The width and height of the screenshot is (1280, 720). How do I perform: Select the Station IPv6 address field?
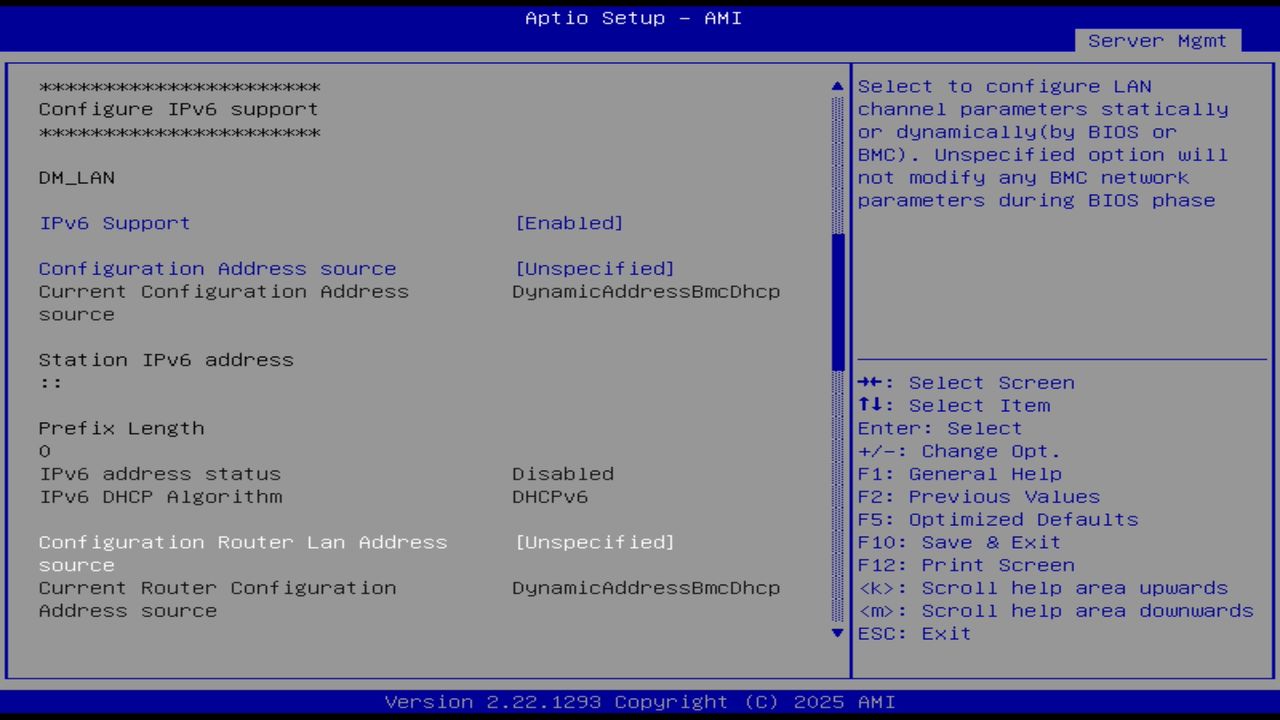point(166,359)
